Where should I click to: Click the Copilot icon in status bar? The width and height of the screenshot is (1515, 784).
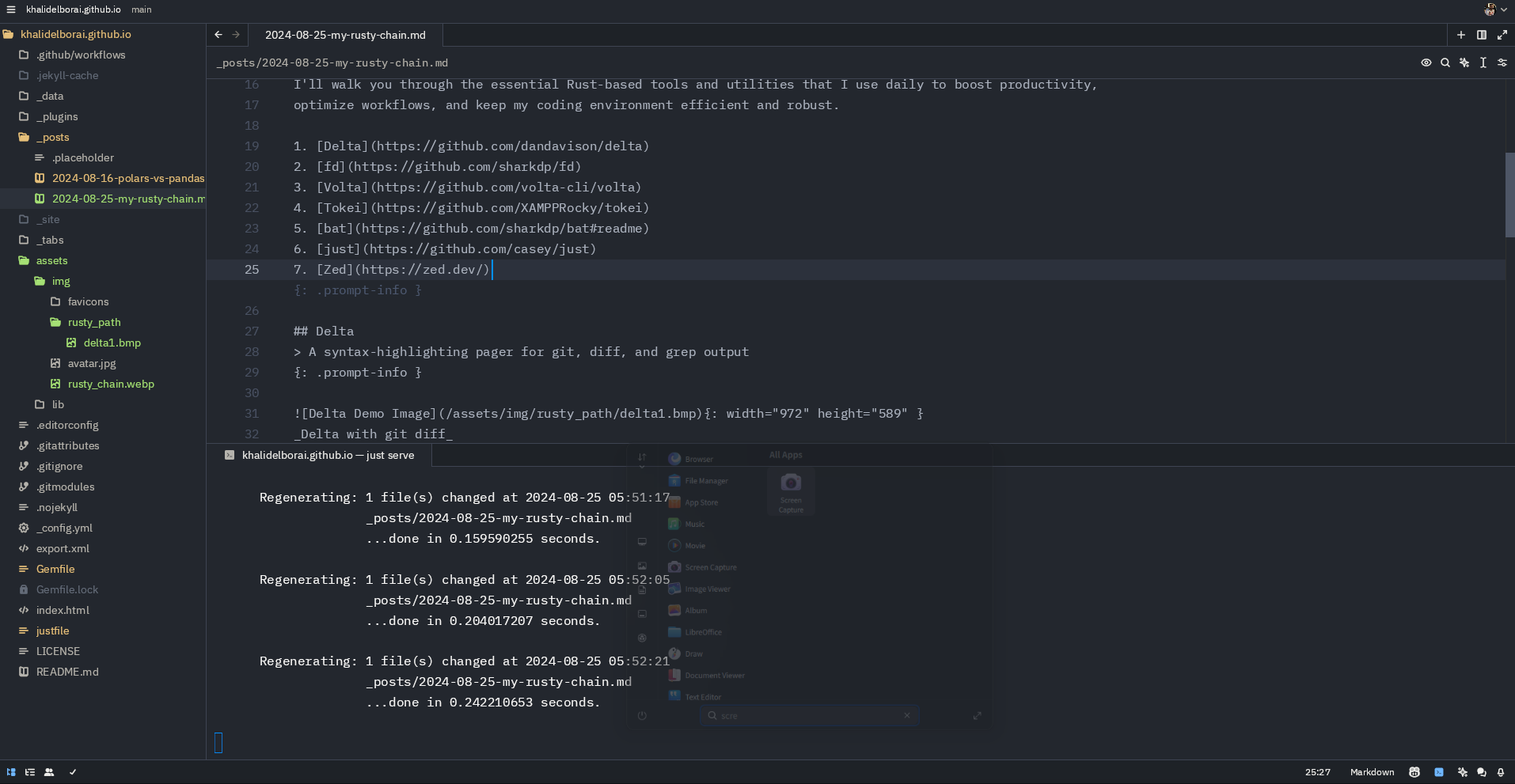point(1414,772)
